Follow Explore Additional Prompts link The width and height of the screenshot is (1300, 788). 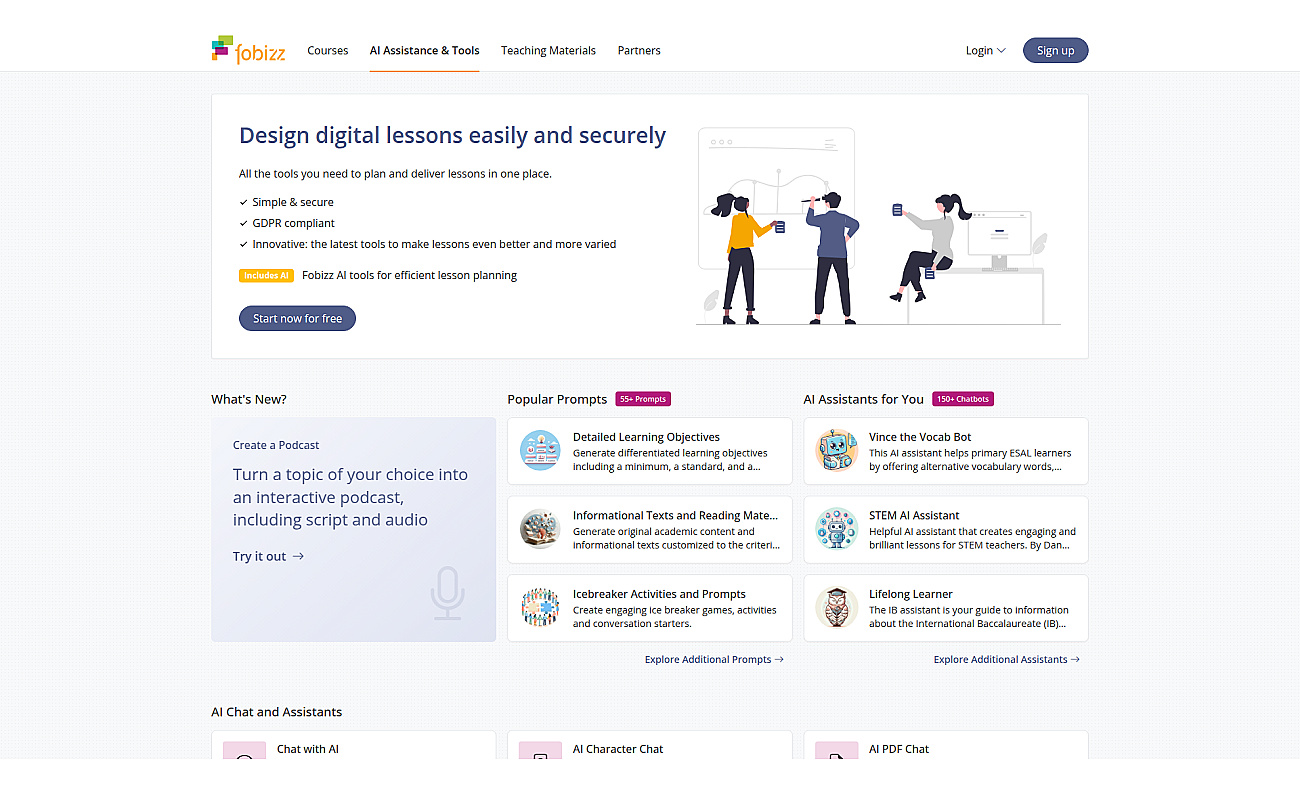[714, 659]
